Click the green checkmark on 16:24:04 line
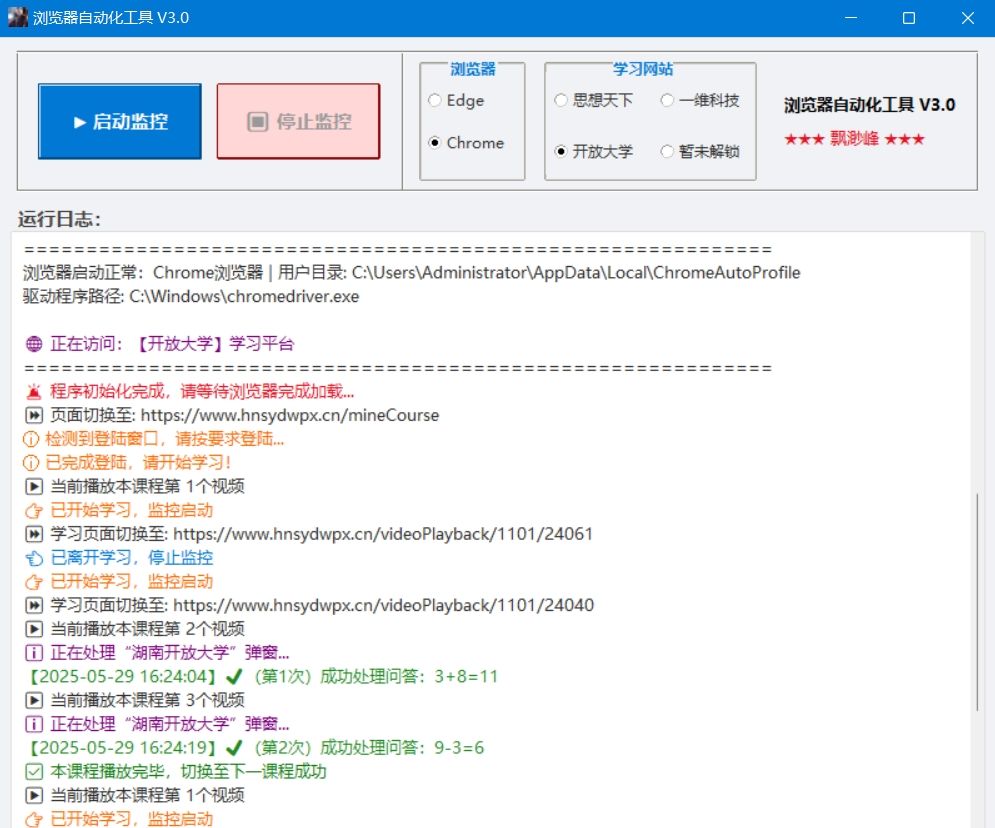Image resolution: width=995 pixels, height=828 pixels. pyautogui.click(x=234, y=677)
